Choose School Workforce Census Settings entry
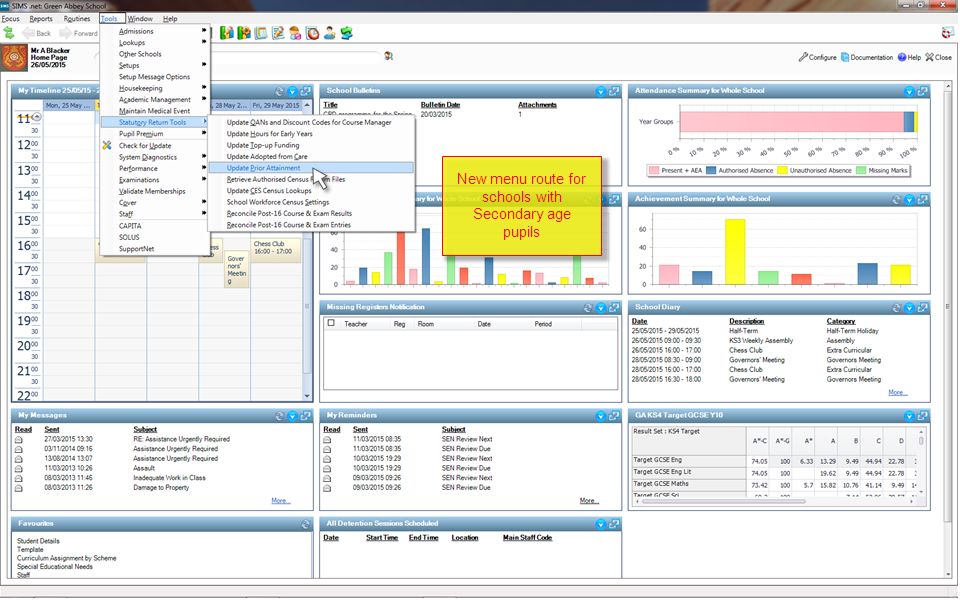Image resolution: width=960 pixels, height=600 pixels. pos(312,202)
